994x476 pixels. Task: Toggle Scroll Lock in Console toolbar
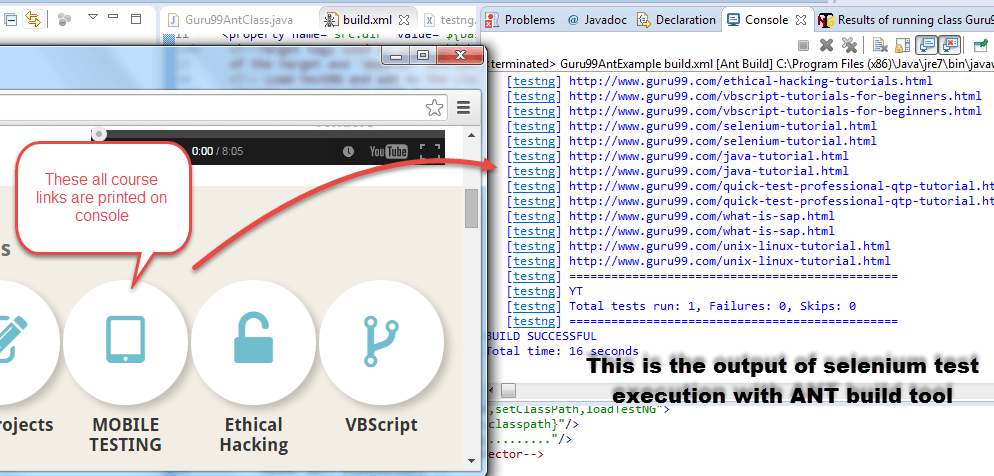902,45
